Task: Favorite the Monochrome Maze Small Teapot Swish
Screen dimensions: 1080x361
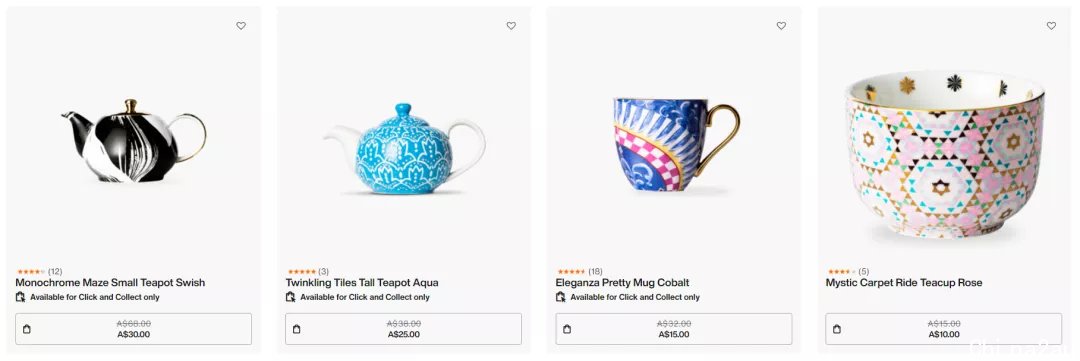Action: click(241, 25)
